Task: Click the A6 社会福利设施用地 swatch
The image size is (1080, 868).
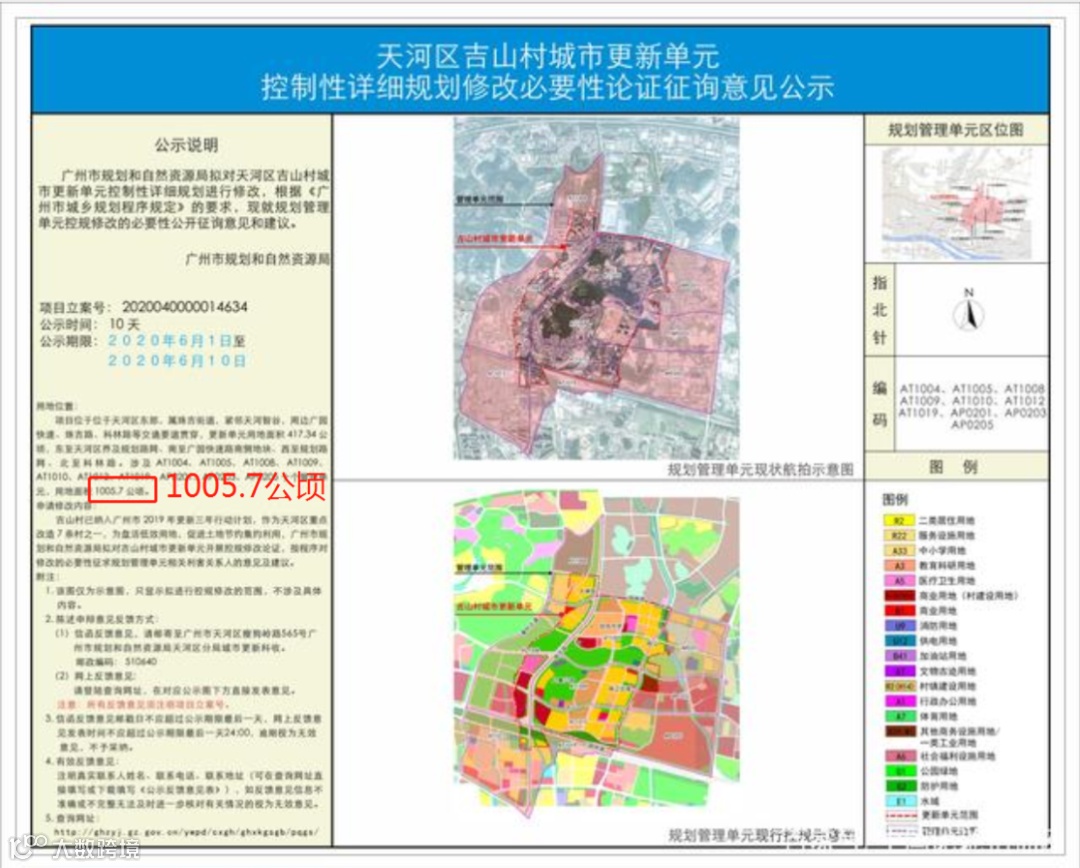Action: click(x=899, y=756)
